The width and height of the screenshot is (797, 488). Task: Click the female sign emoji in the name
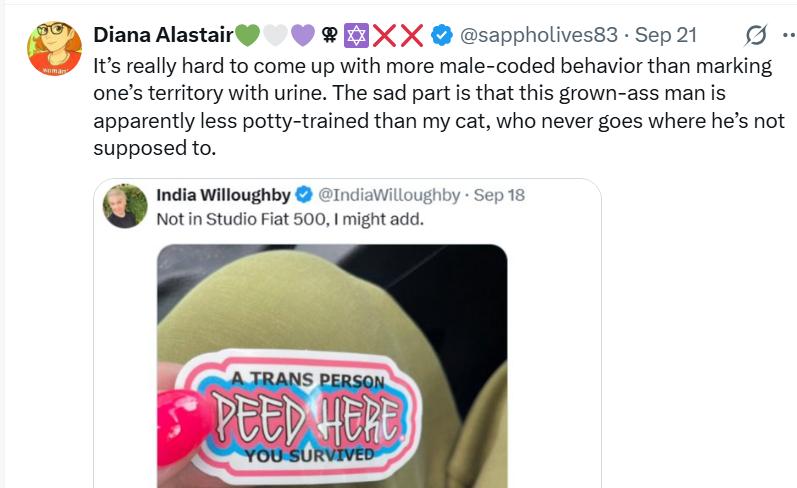[x=328, y=35]
